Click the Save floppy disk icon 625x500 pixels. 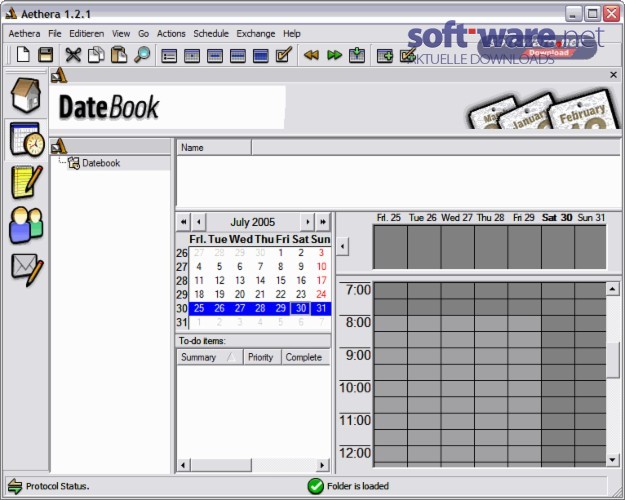(45, 55)
